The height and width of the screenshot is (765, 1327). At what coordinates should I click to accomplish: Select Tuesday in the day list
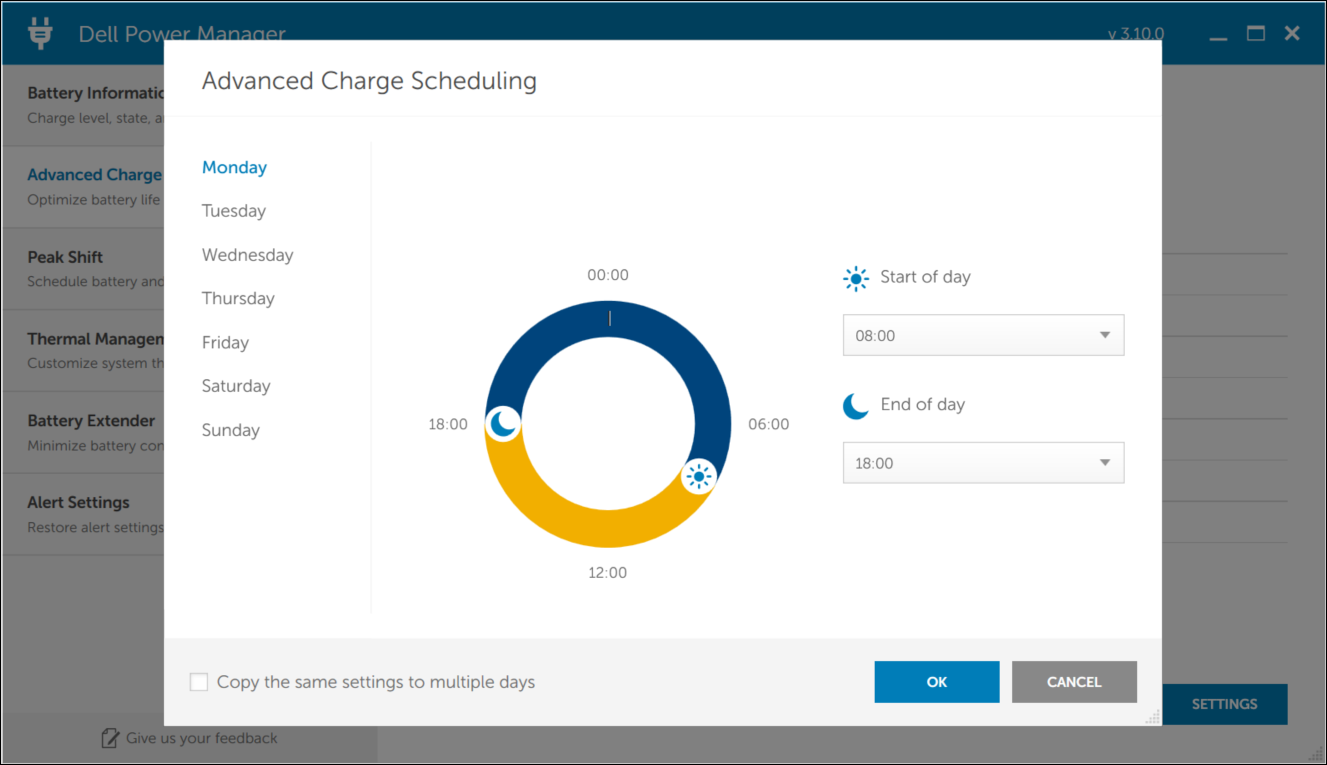(234, 211)
